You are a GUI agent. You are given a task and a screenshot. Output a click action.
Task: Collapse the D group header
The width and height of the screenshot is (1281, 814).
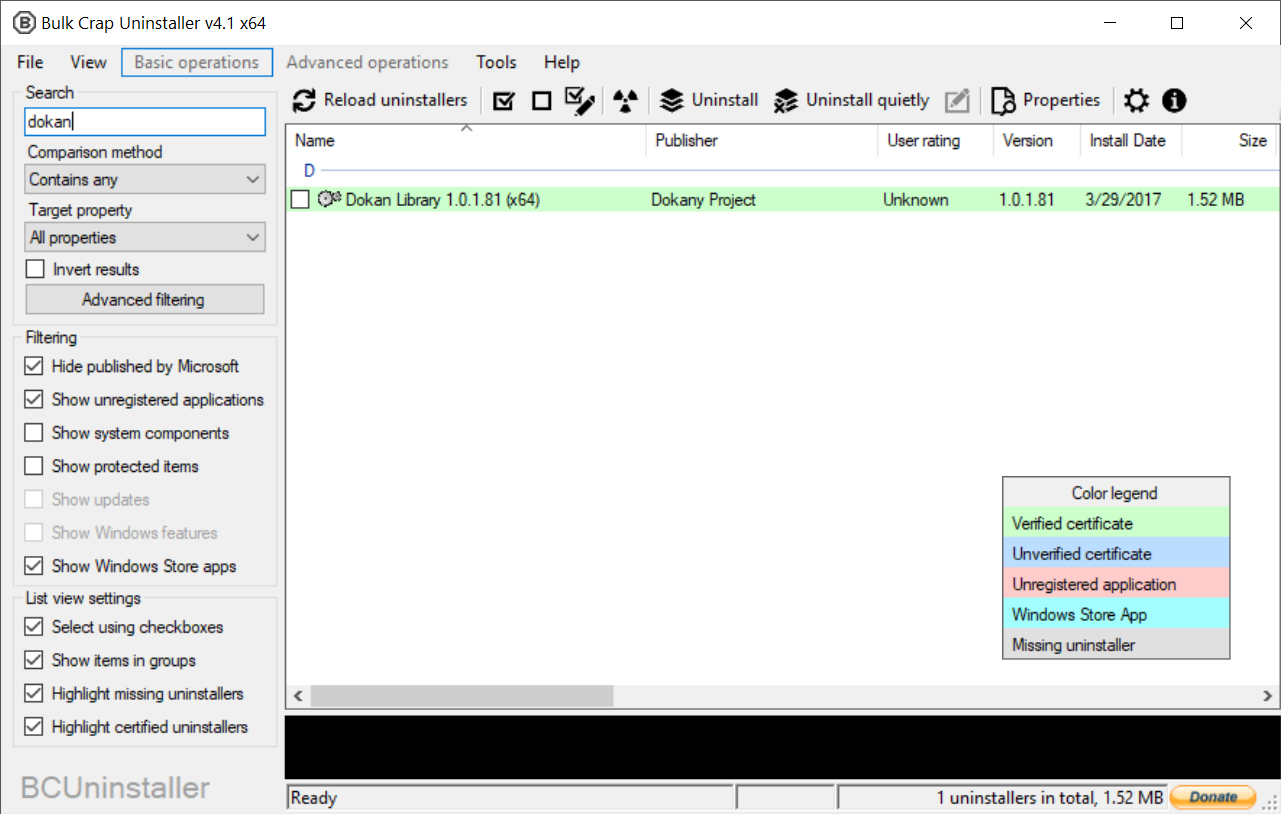coord(310,171)
